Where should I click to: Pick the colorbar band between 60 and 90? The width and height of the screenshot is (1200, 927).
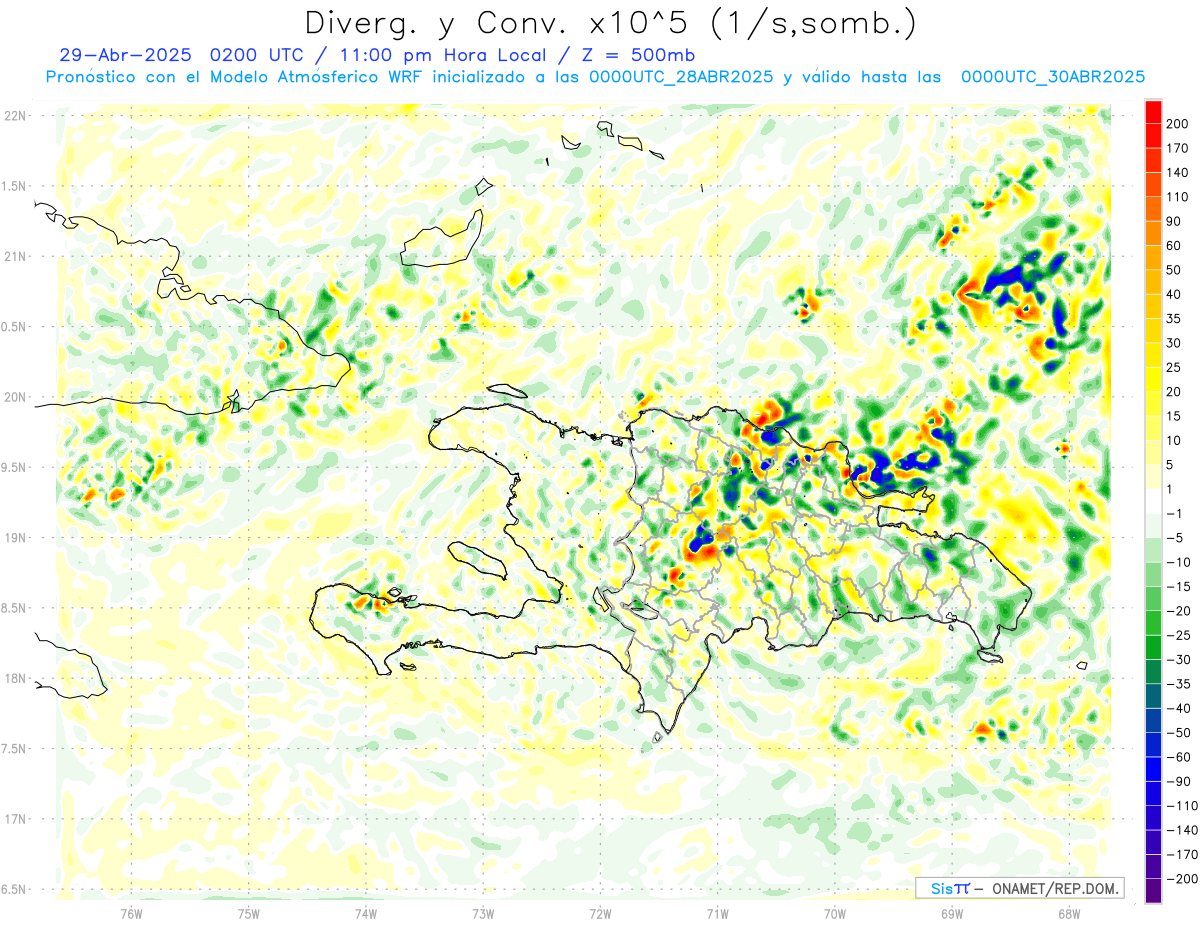[1154, 234]
